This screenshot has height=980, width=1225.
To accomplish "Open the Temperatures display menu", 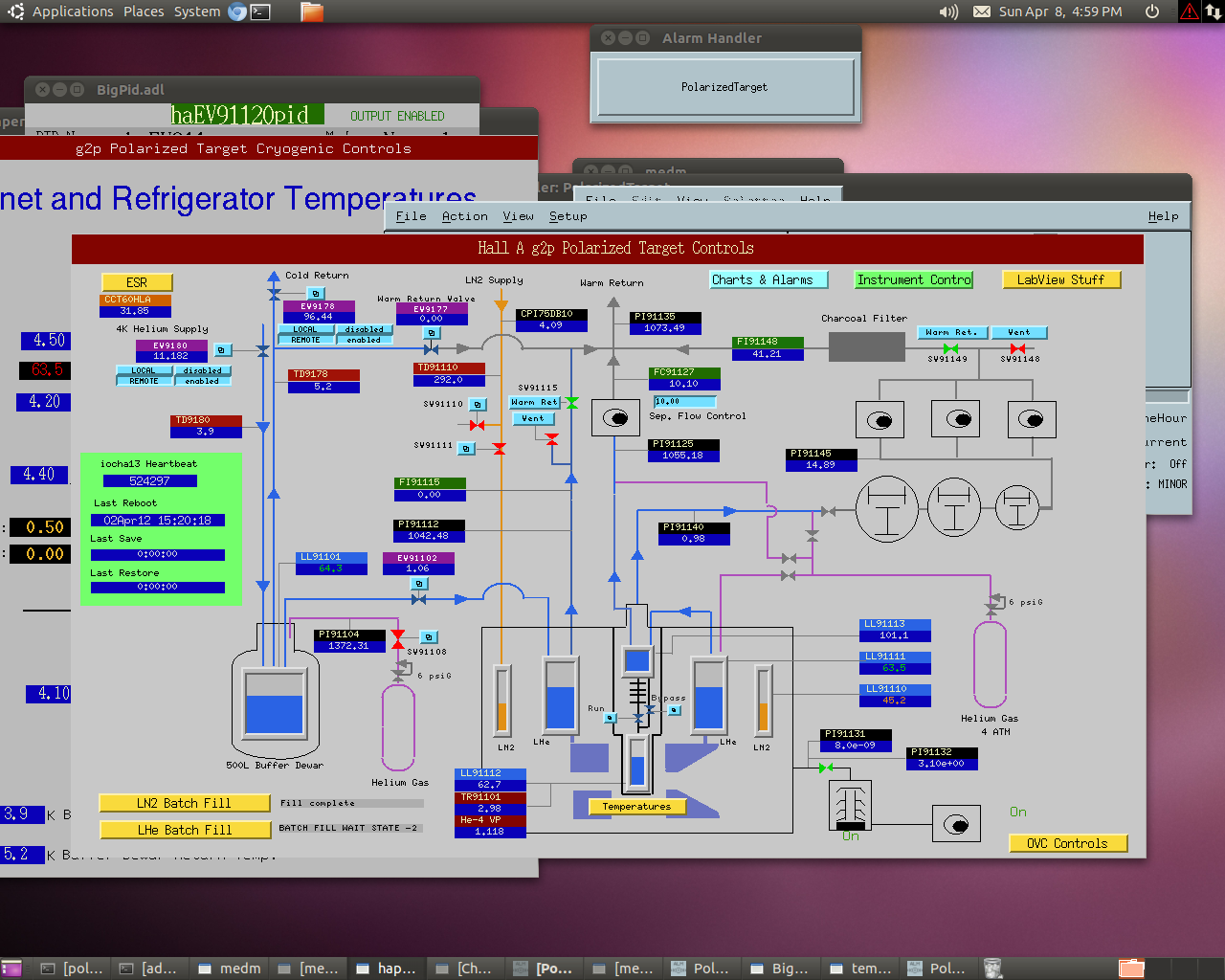I will pyautogui.click(x=637, y=806).
